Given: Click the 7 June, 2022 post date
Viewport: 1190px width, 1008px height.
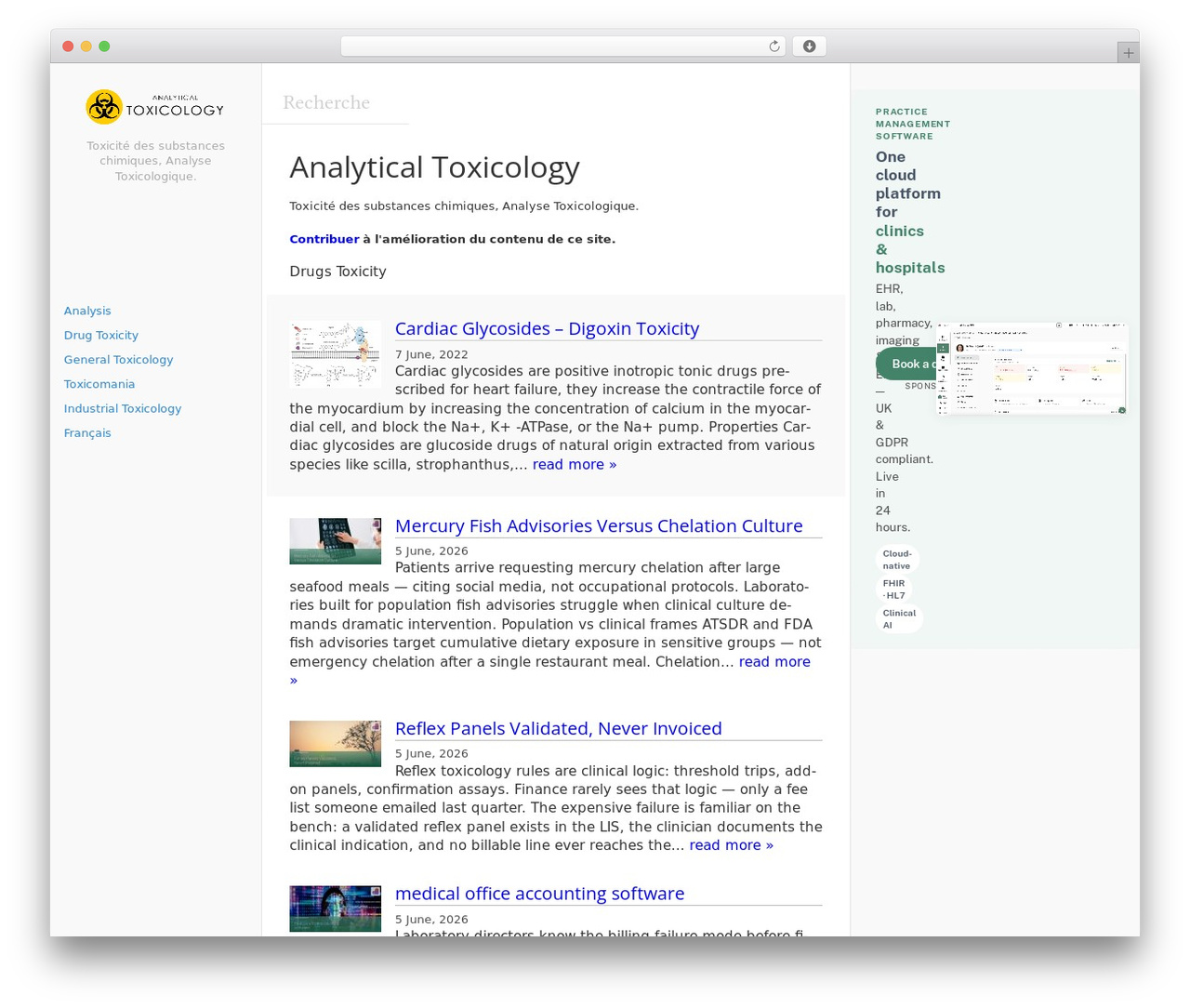Looking at the screenshot, I should (x=432, y=354).
